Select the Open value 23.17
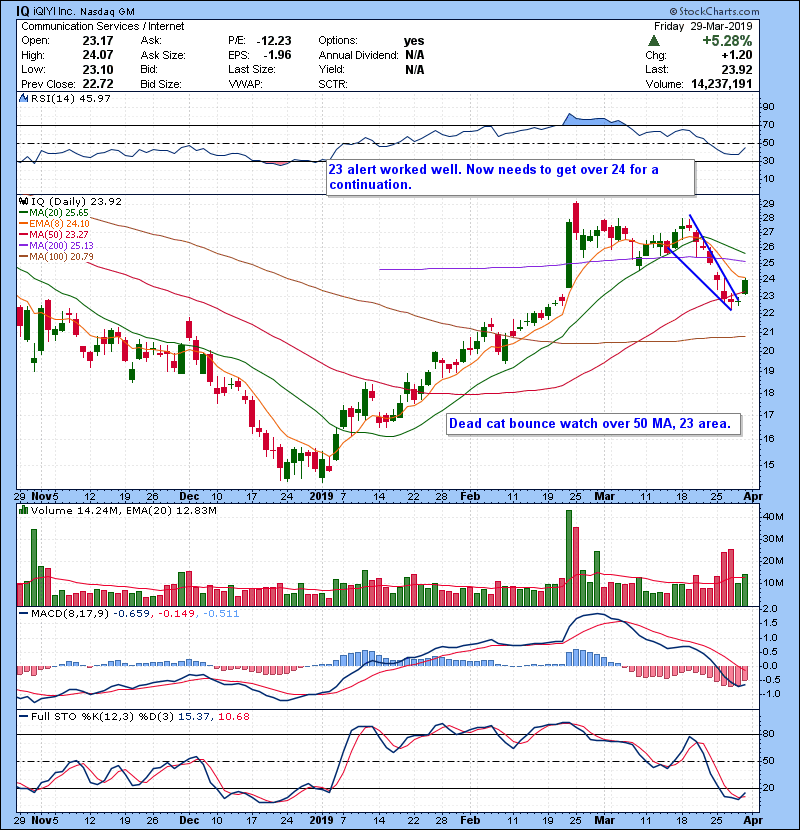This screenshot has height=830, width=800. (x=97, y=41)
